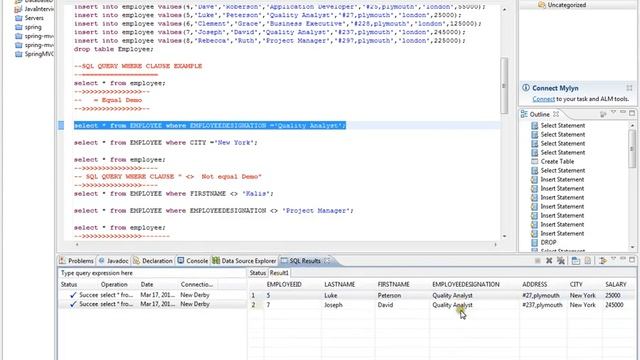Click the SALARY column header
Image resolution: width=640 pixels, height=360 pixels.
coord(616,284)
